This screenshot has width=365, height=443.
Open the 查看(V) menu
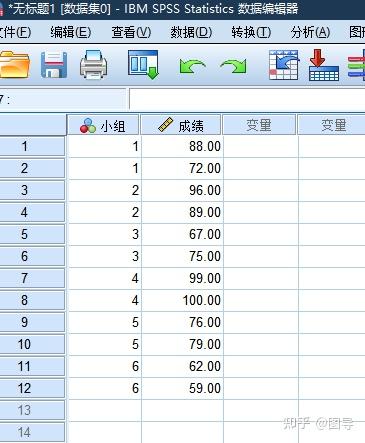click(x=131, y=32)
